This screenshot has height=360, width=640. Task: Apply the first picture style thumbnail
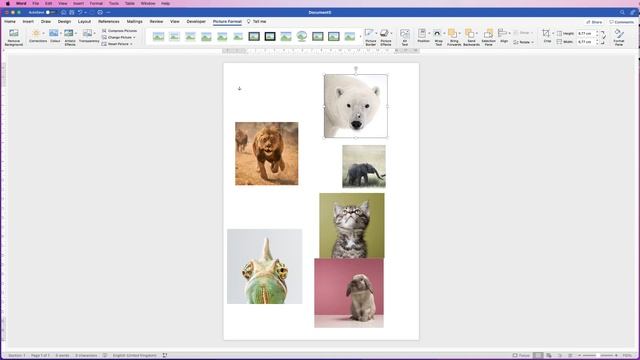158,37
